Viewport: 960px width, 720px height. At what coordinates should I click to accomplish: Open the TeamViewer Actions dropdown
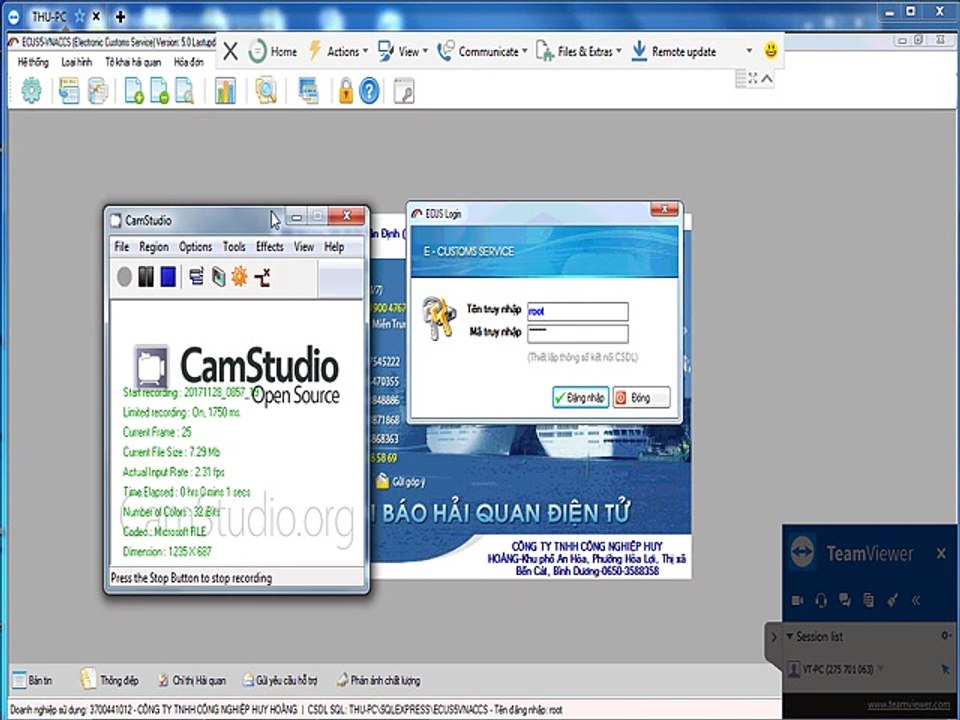(x=339, y=51)
